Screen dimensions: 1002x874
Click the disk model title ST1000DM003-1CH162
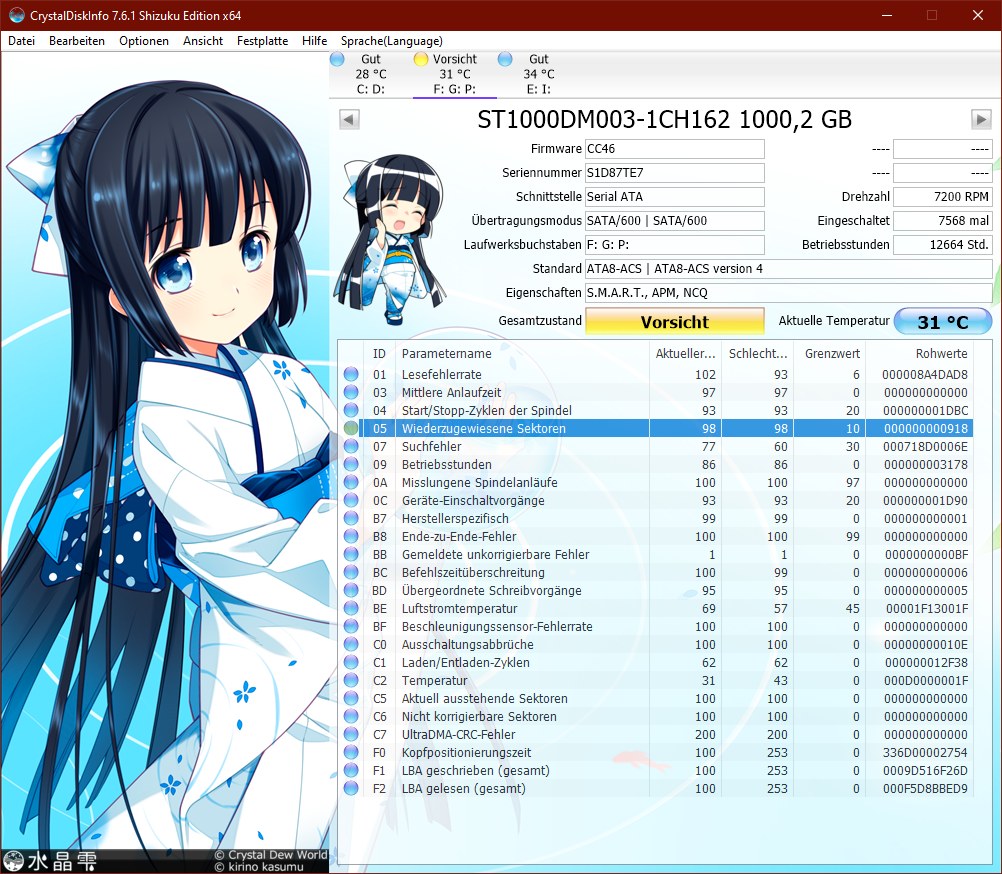point(665,119)
